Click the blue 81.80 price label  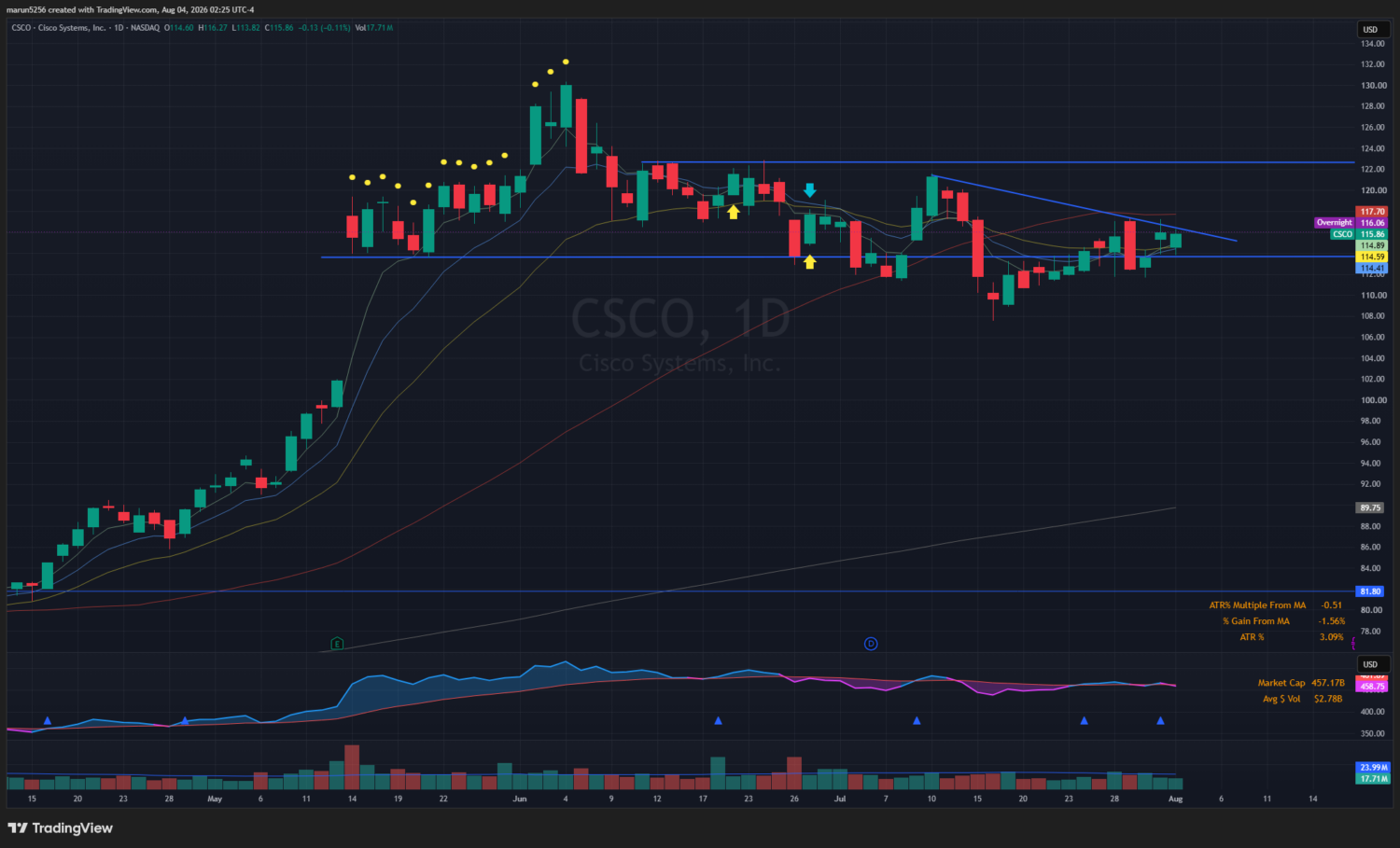[x=1370, y=591]
